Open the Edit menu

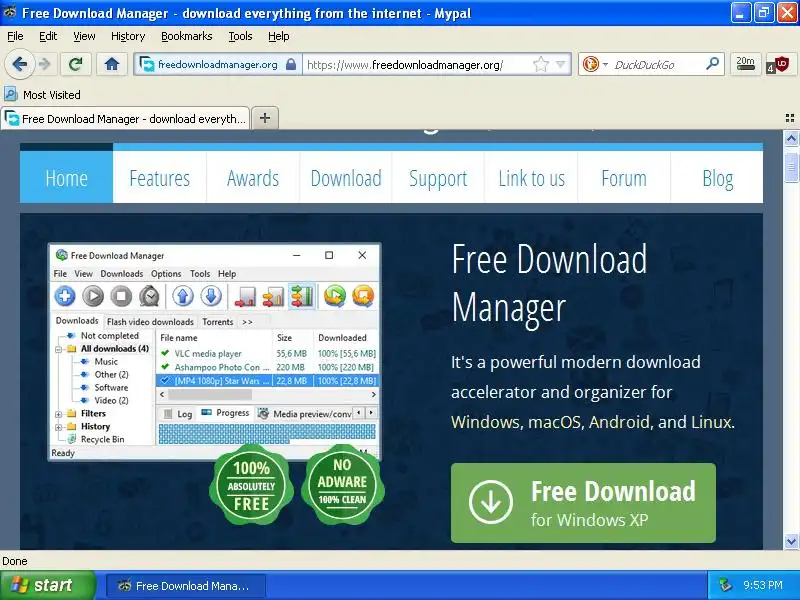(x=48, y=36)
